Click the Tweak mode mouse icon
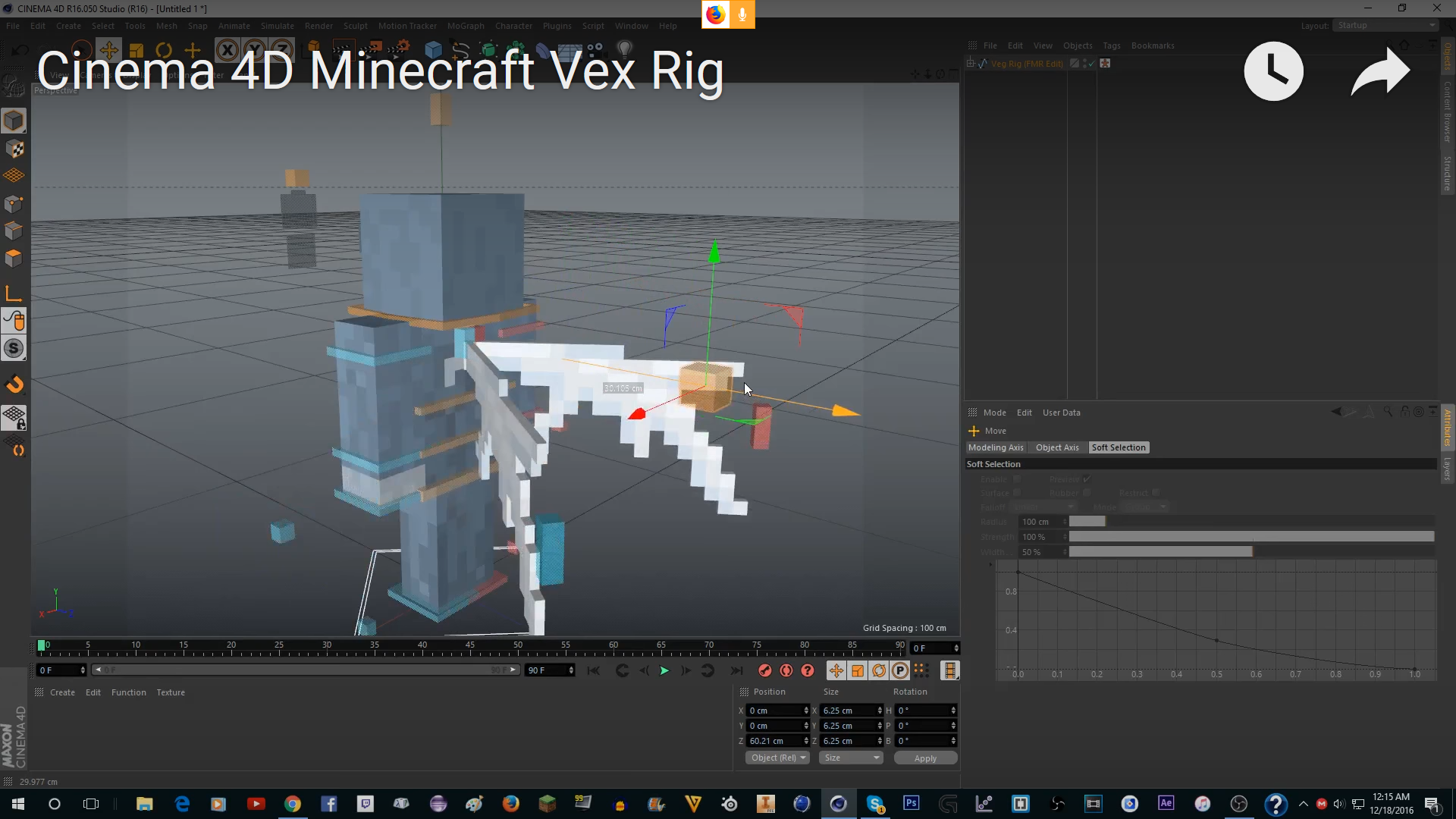The image size is (1456, 819). [x=14, y=321]
